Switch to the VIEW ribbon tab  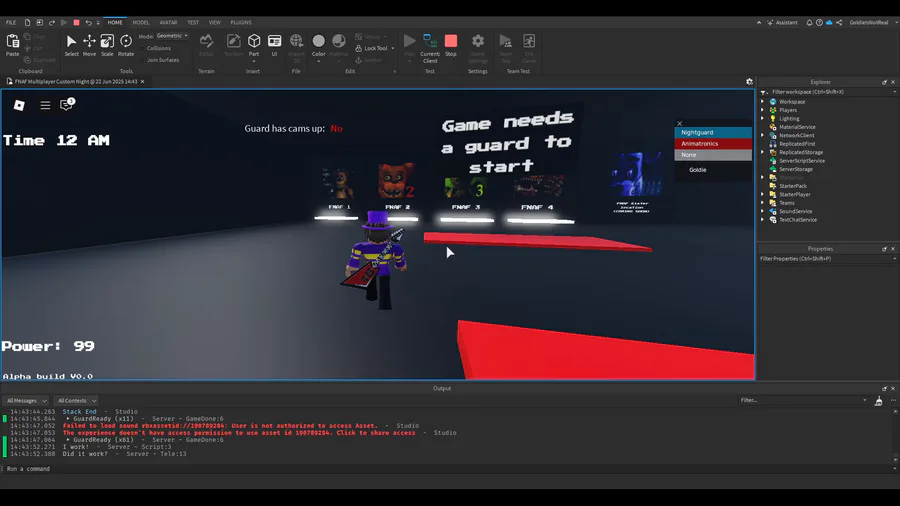[214, 22]
